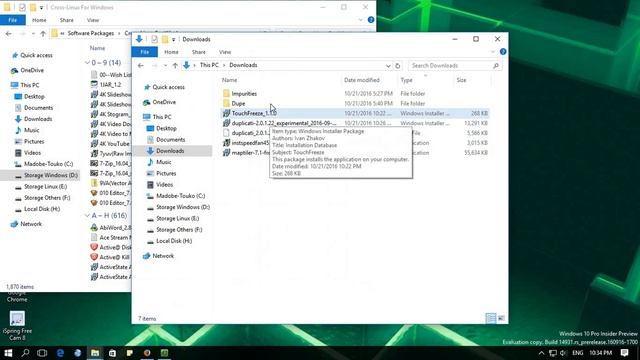The width and height of the screenshot is (640, 360).
Task: Open Videos in Downloads window sidebar
Action: coord(164,184)
